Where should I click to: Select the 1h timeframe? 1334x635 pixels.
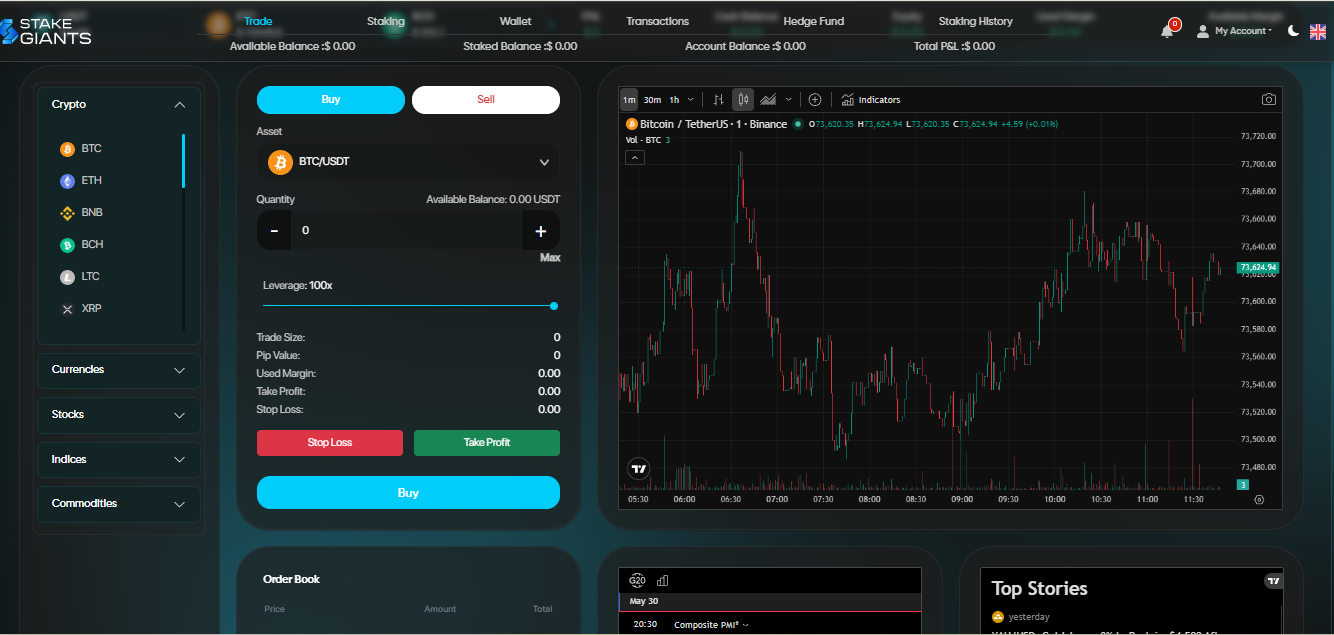[674, 100]
